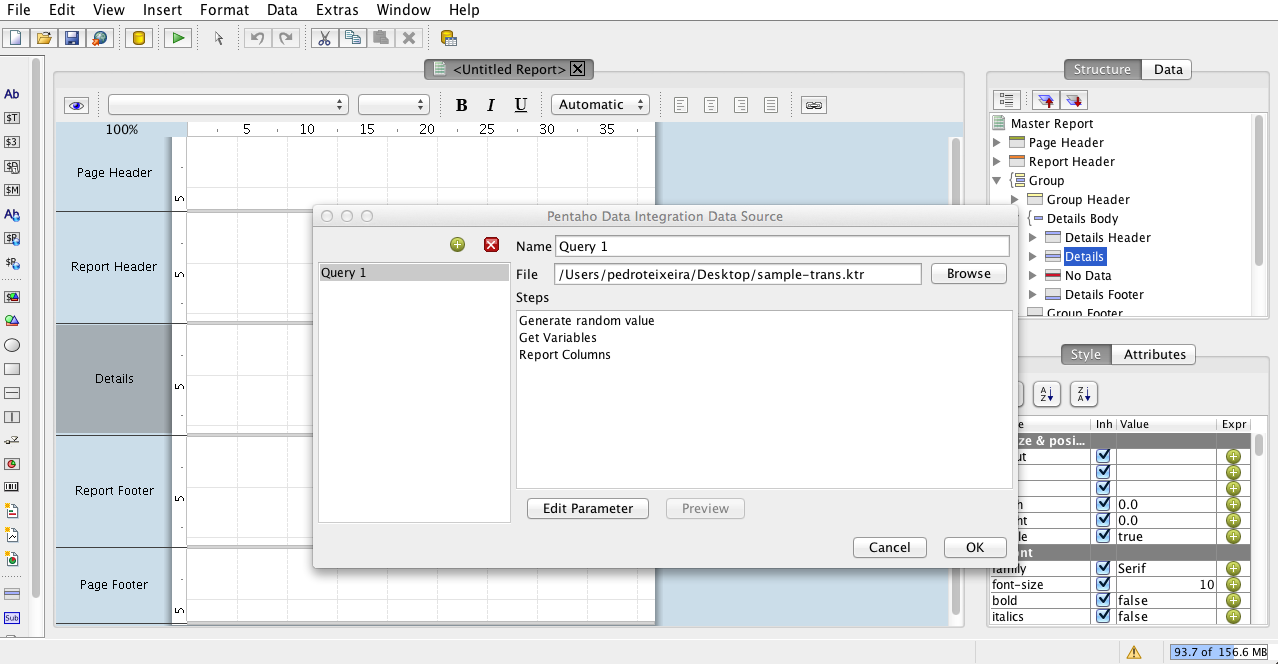
Task: Uncheck inherit checkbox for the true value row
Action: coord(1103,536)
